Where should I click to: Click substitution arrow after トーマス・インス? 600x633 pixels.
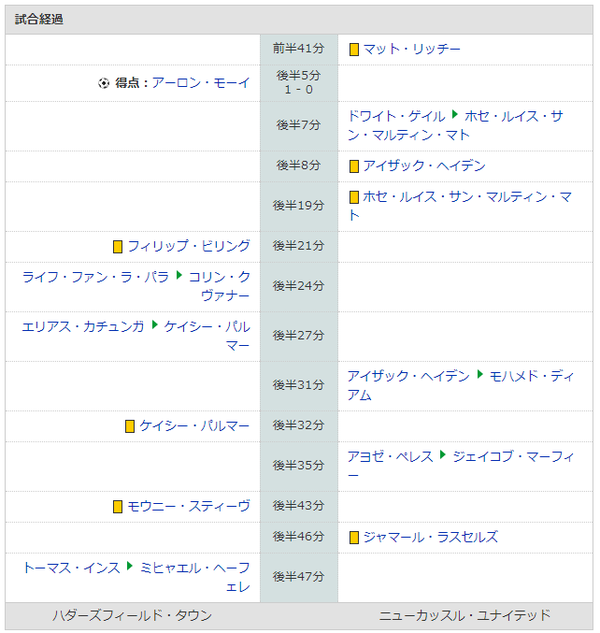click(x=130, y=566)
